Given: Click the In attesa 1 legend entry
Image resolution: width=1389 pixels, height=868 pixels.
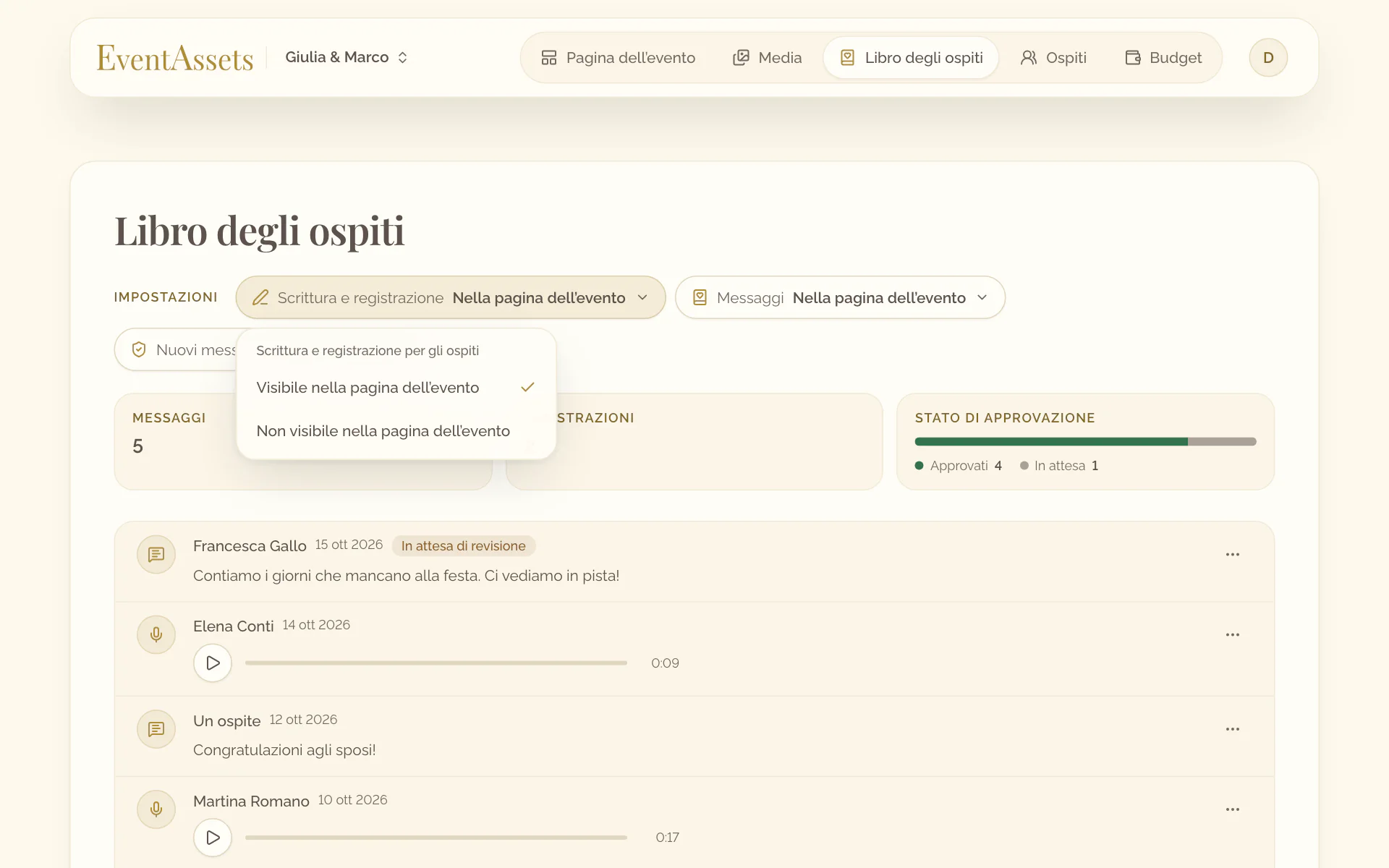Looking at the screenshot, I should [1059, 466].
